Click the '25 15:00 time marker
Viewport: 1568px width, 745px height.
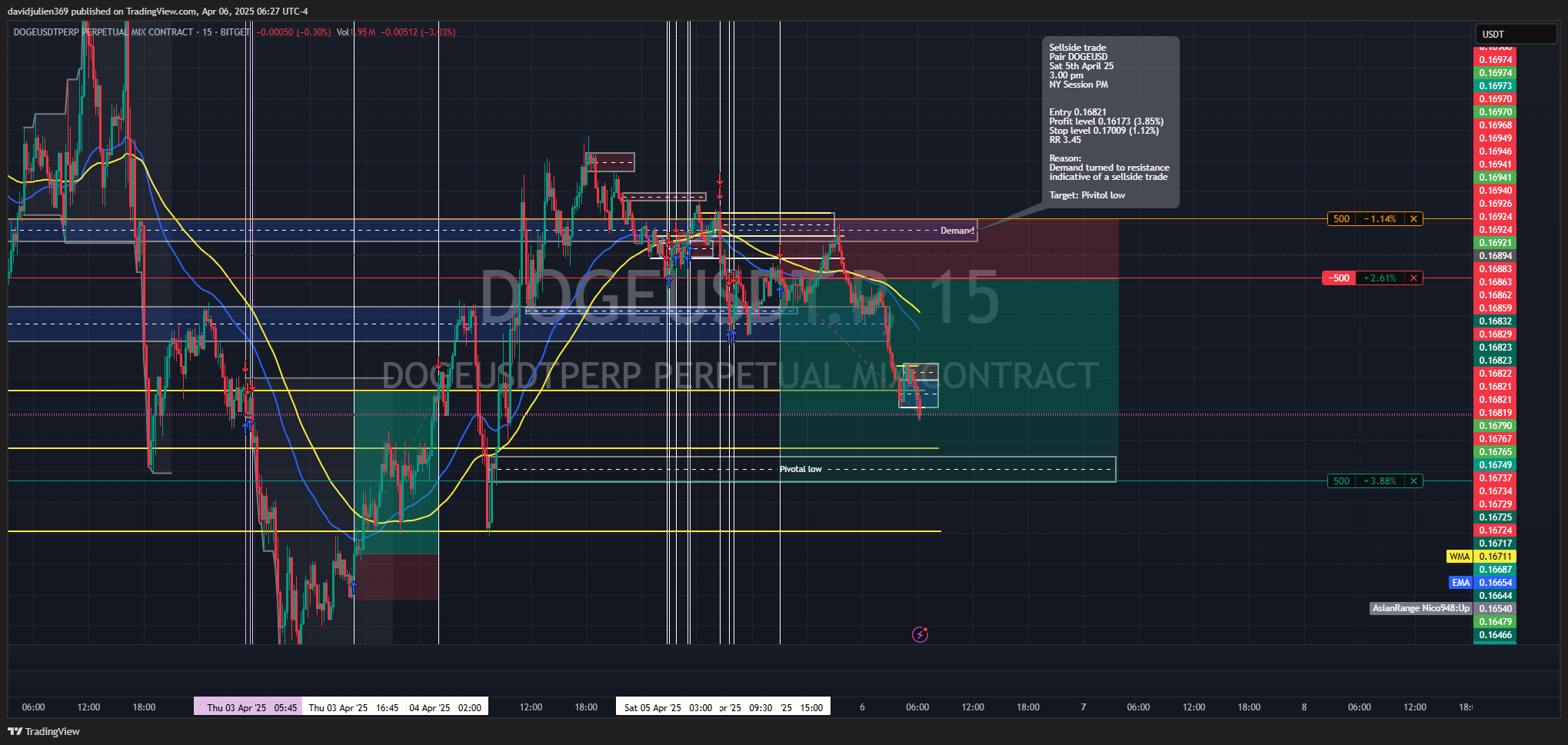pyautogui.click(x=802, y=707)
